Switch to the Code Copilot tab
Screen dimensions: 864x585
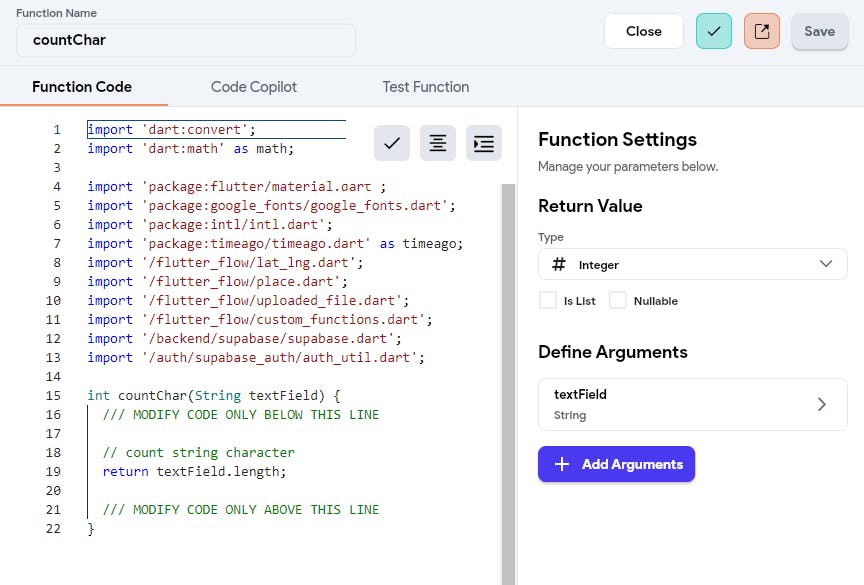pyautogui.click(x=254, y=87)
